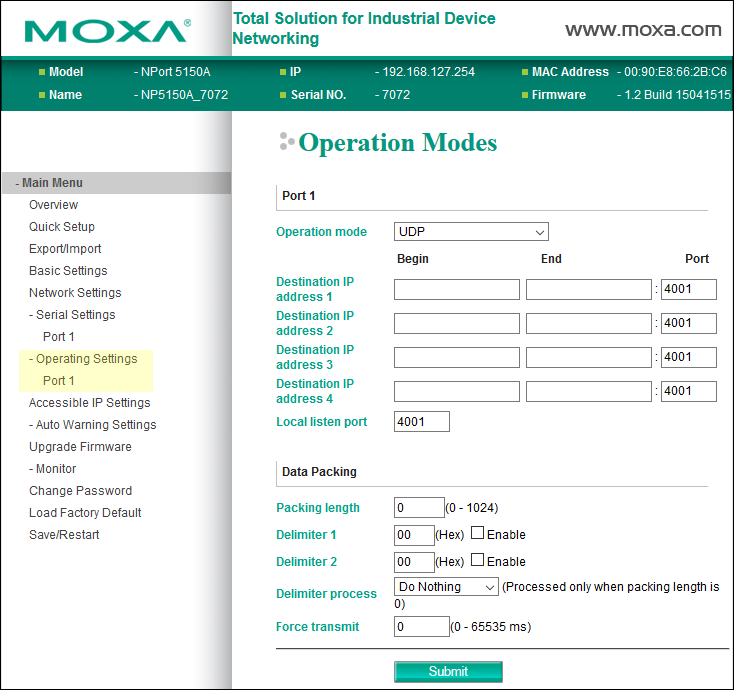
Task: Collapse the Operating Settings menu group
Action: 86,359
